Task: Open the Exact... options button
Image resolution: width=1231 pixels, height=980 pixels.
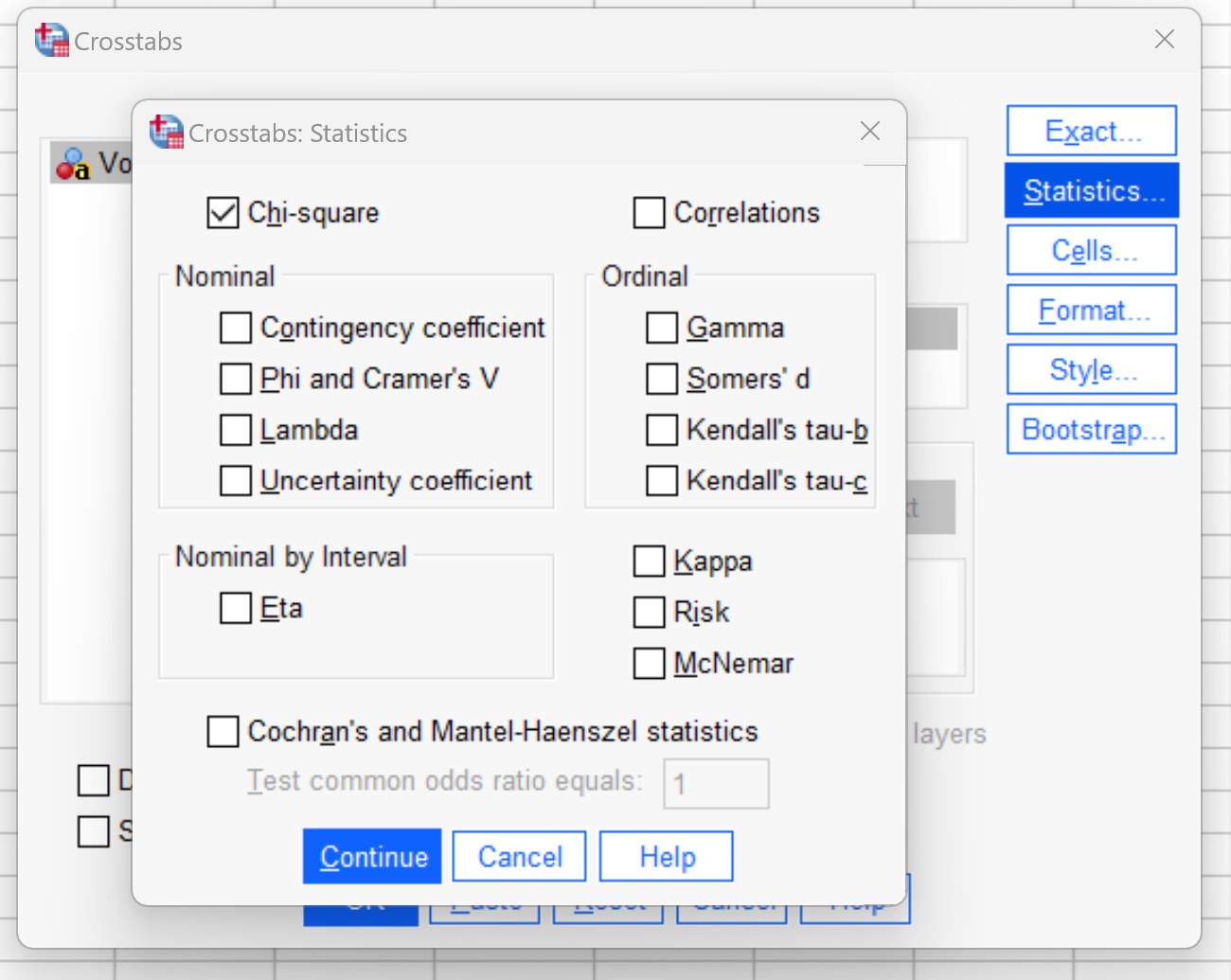Action: click(1092, 131)
